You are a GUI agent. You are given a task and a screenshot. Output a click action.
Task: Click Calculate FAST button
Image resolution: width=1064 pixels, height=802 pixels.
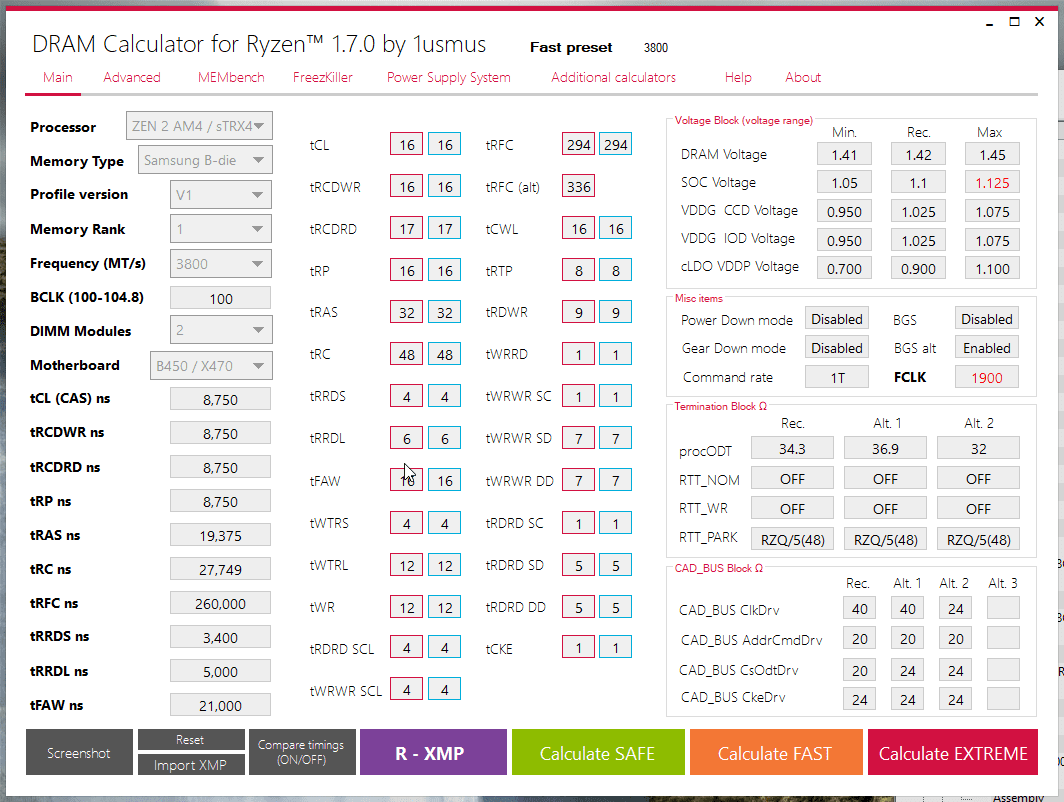point(776,752)
